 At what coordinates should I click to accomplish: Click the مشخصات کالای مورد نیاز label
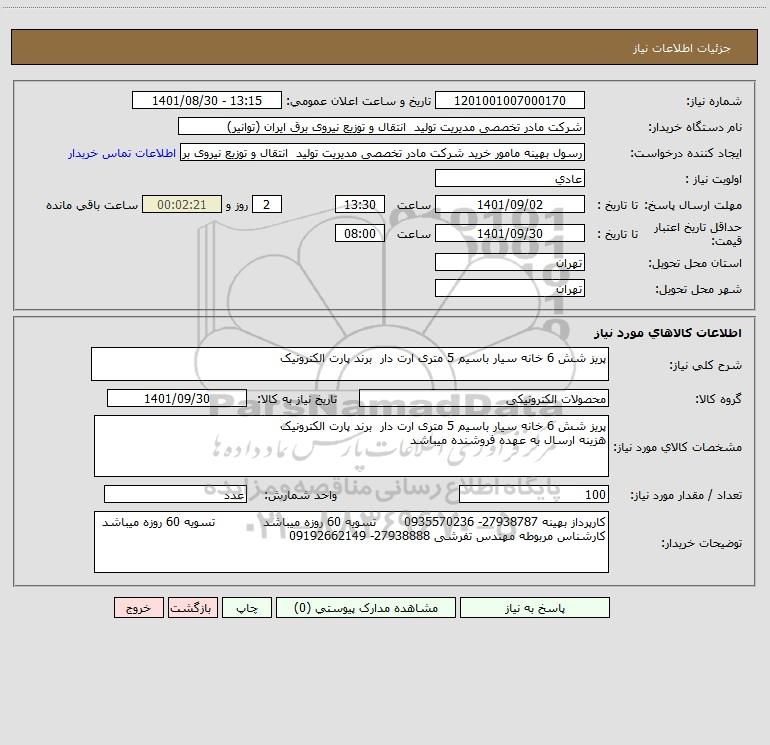click(680, 447)
